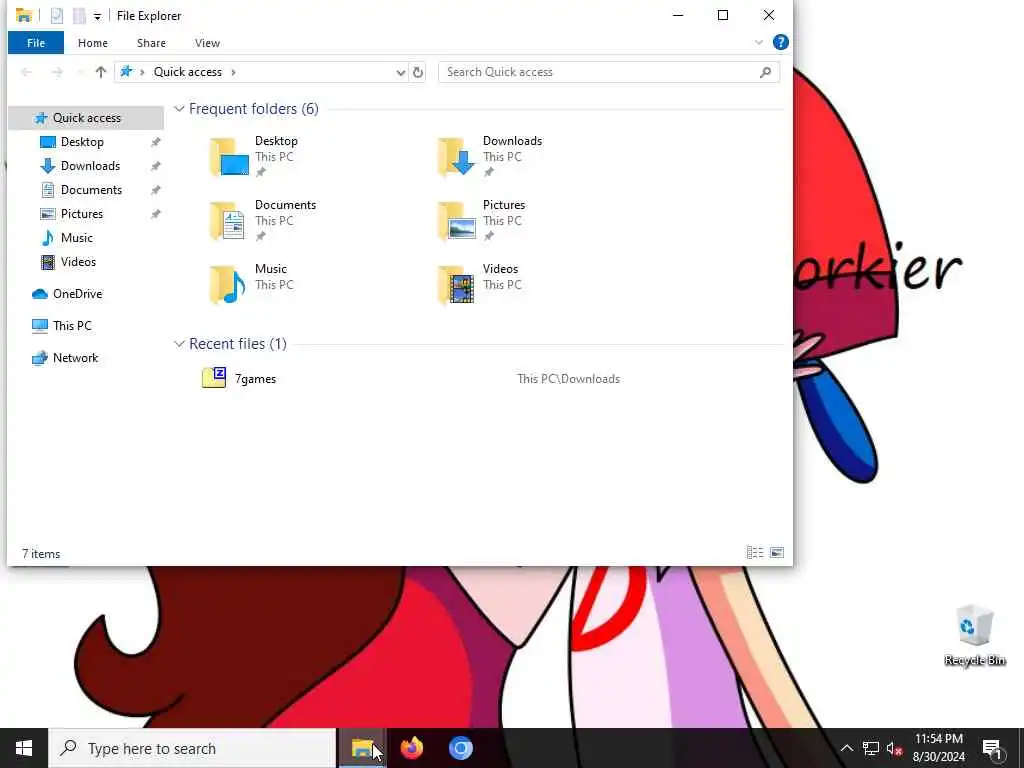
Task: Select This PC in navigation pane
Action: tap(72, 326)
